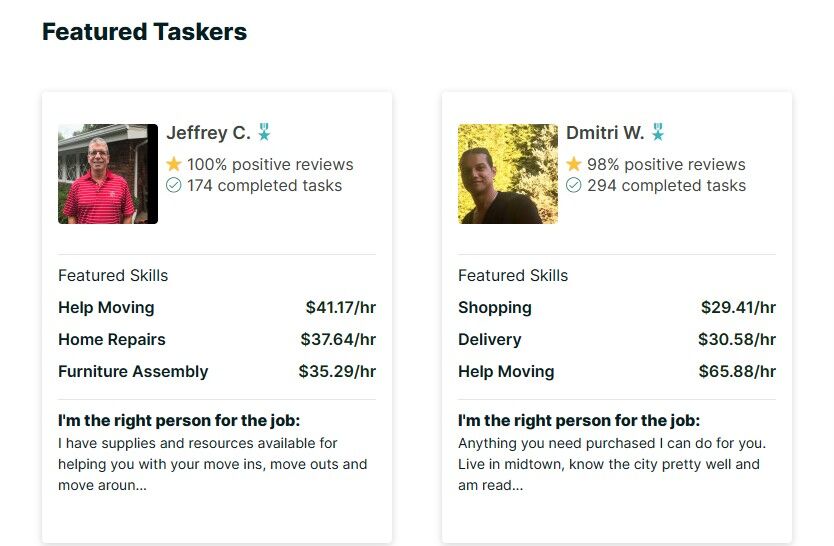This screenshot has height=546, width=834.
Task: Click the star icon beside 98% positive reviews
Action: (574, 164)
